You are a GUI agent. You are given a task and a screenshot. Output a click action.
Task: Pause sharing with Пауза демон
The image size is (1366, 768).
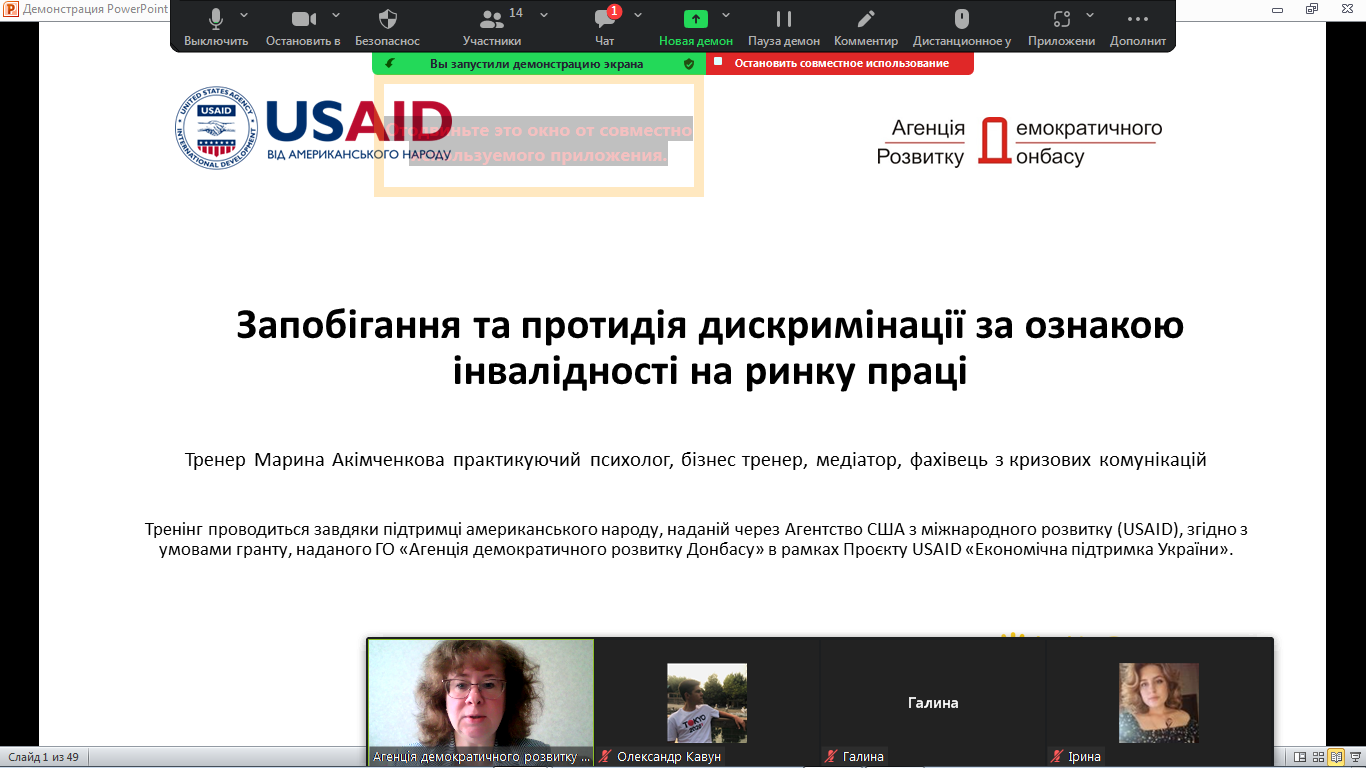coord(784,27)
